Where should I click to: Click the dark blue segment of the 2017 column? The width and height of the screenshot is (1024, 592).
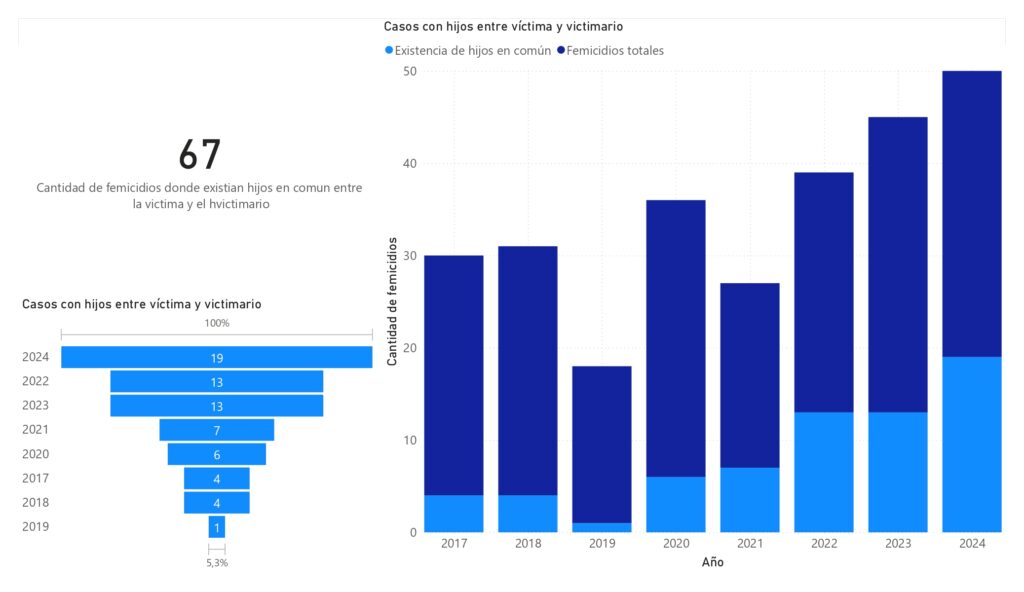pos(453,375)
